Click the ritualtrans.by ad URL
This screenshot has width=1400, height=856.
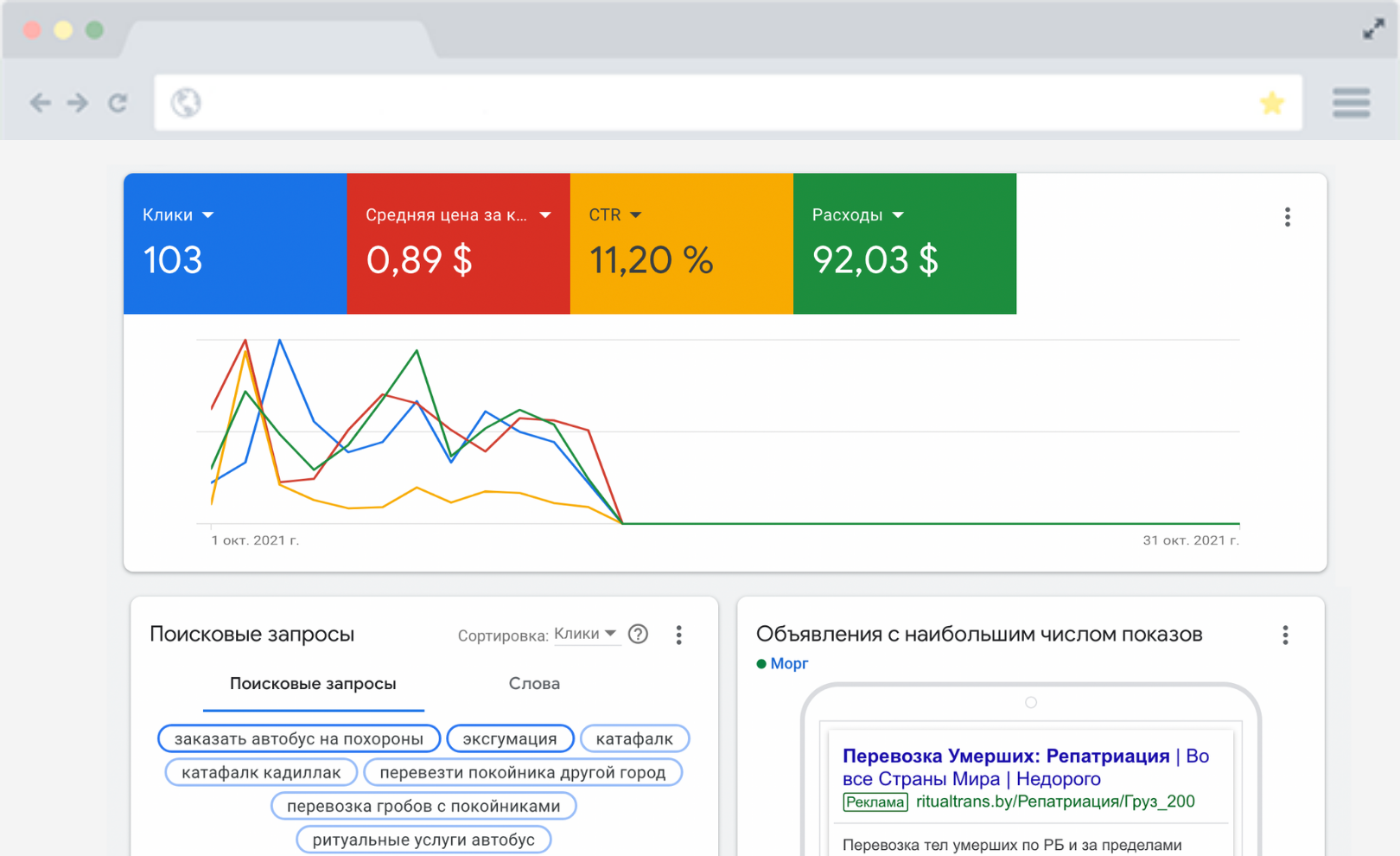tap(1055, 802)
